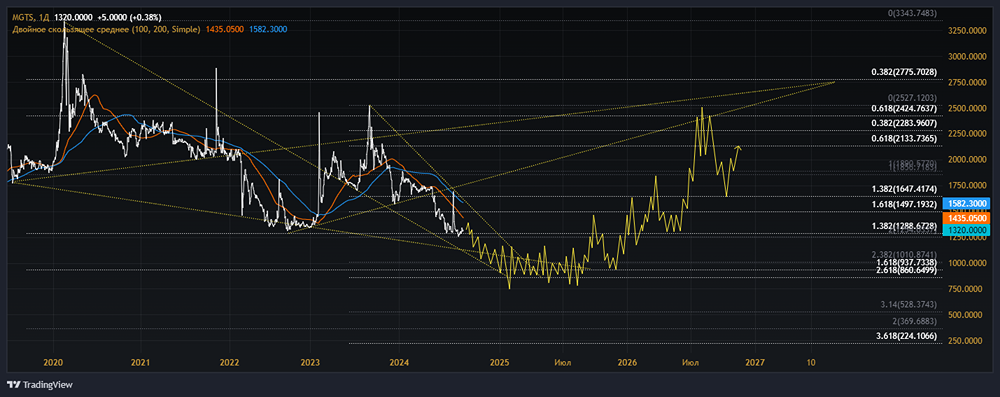Select Fibonacci label 2(369.6883)
The image size is (1000, 397).
pos(914,321)
